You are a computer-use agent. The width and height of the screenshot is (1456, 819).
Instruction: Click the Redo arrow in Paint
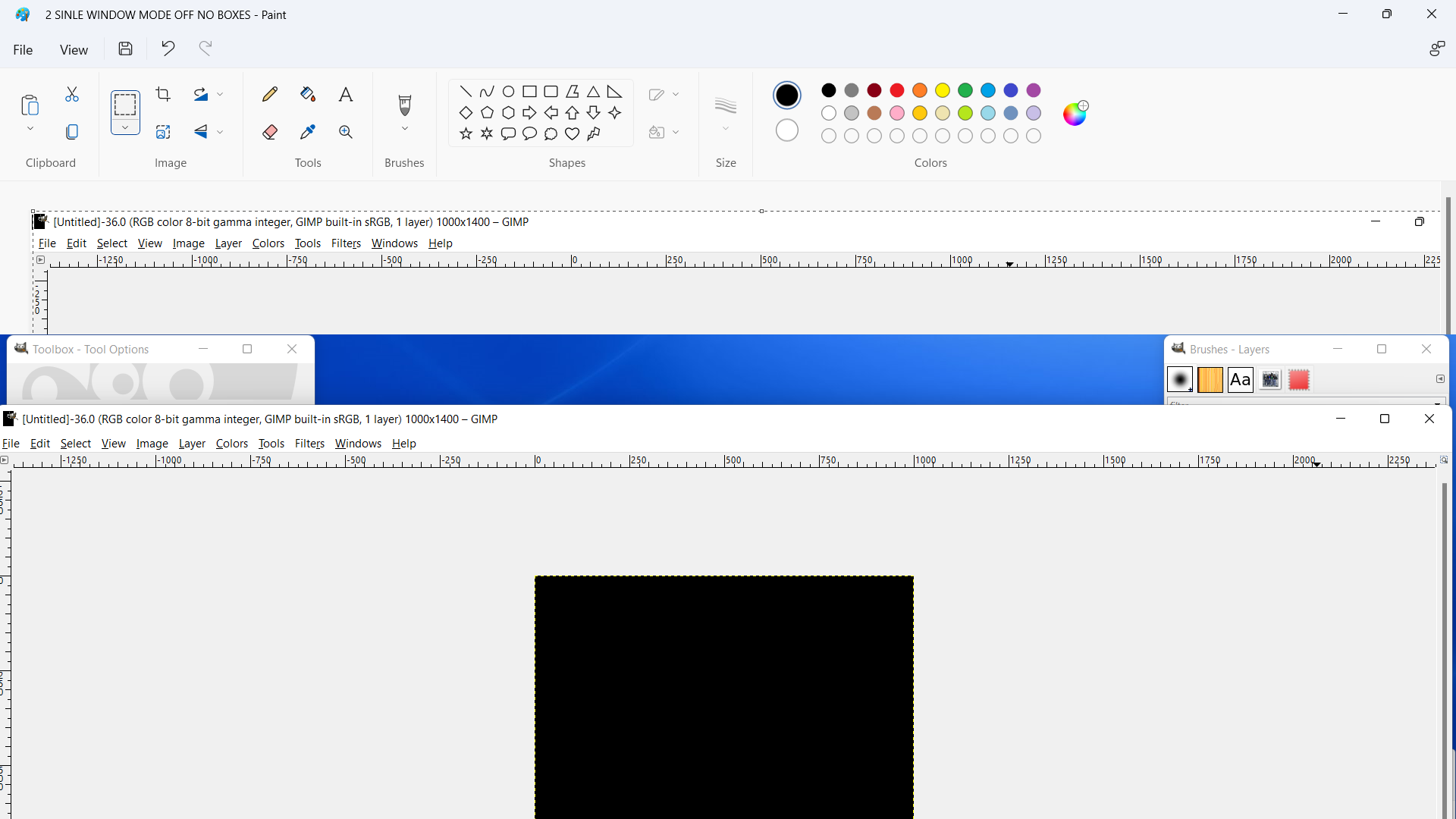206,49
